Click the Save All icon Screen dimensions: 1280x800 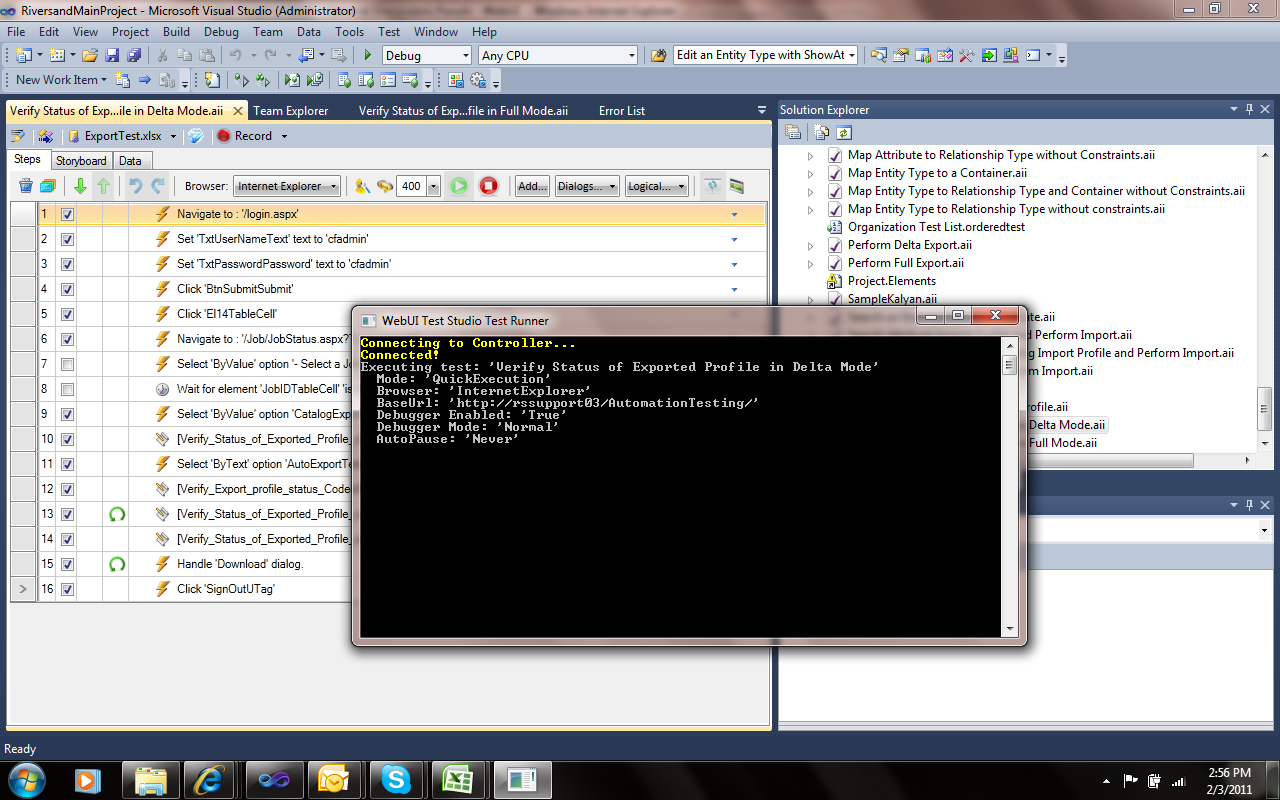coord(133,56)
